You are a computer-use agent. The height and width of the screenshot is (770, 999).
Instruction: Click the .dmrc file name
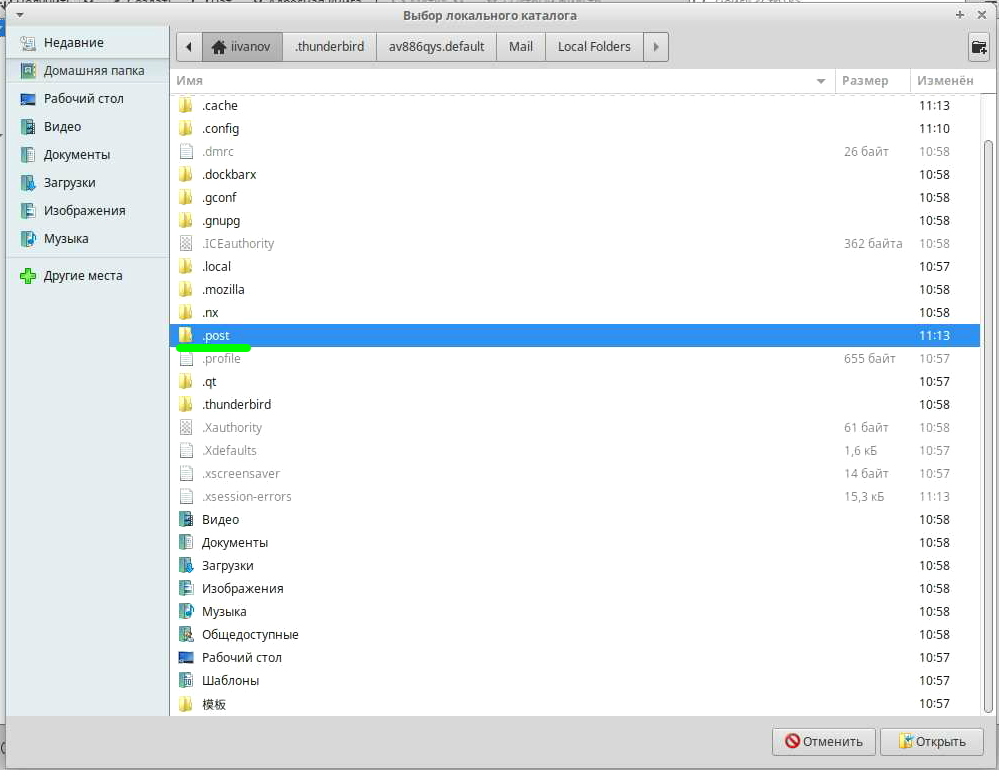tap(218, 152)
